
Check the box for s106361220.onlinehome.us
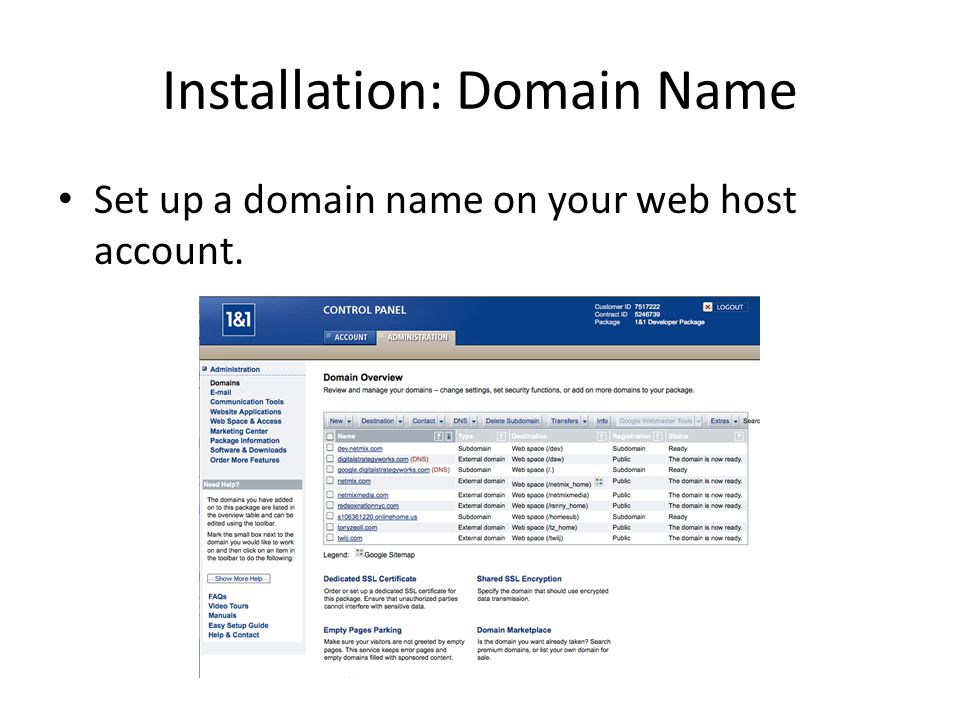330,516
